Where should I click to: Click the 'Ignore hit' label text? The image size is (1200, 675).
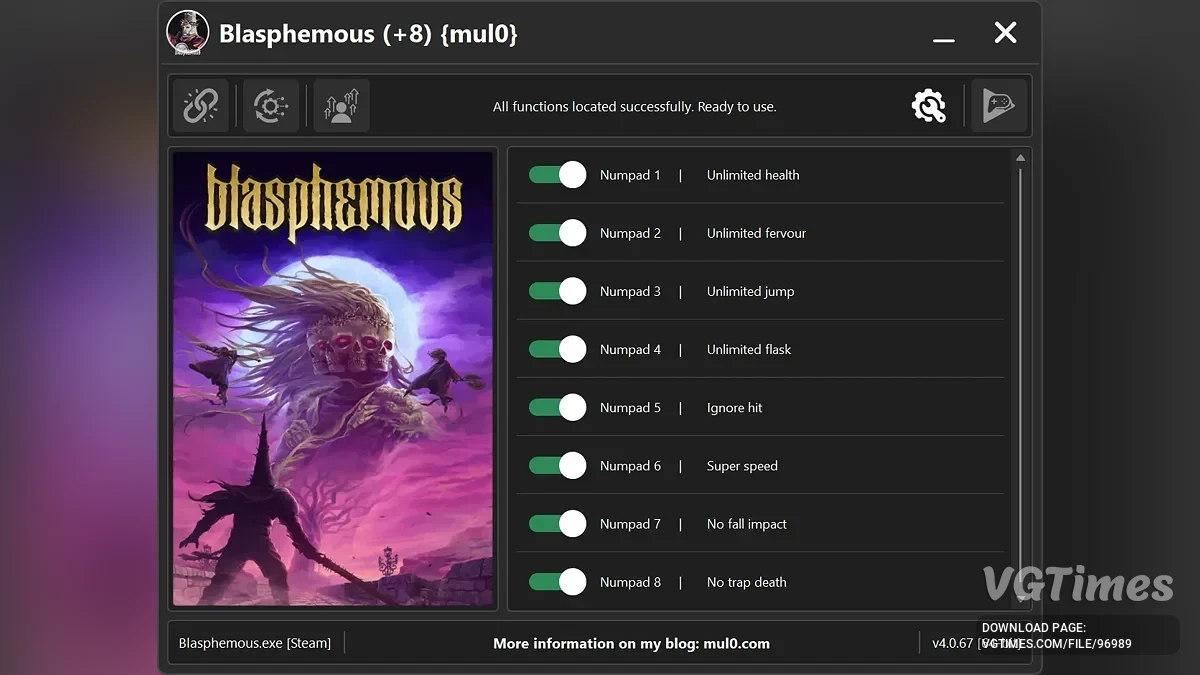[734, 407]
